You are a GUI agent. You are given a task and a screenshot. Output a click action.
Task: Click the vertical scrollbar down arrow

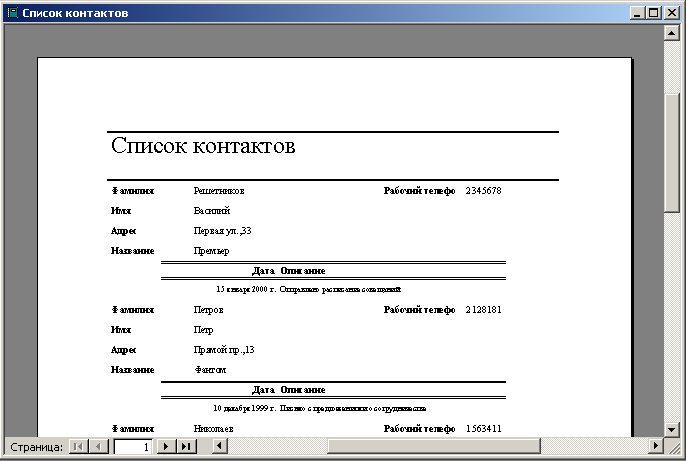pyautogui.click(x=672, y=430)
